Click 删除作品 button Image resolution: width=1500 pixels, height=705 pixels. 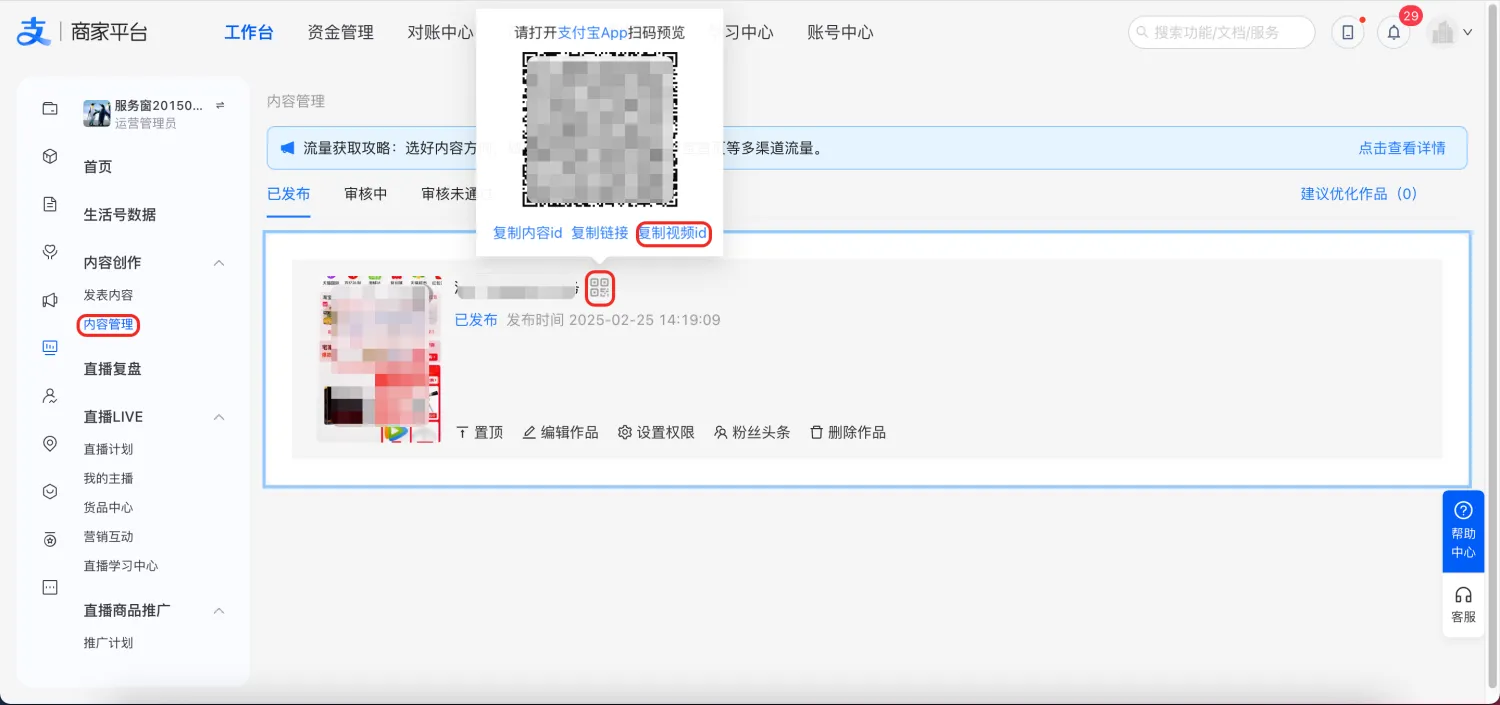tap(847, 433)
